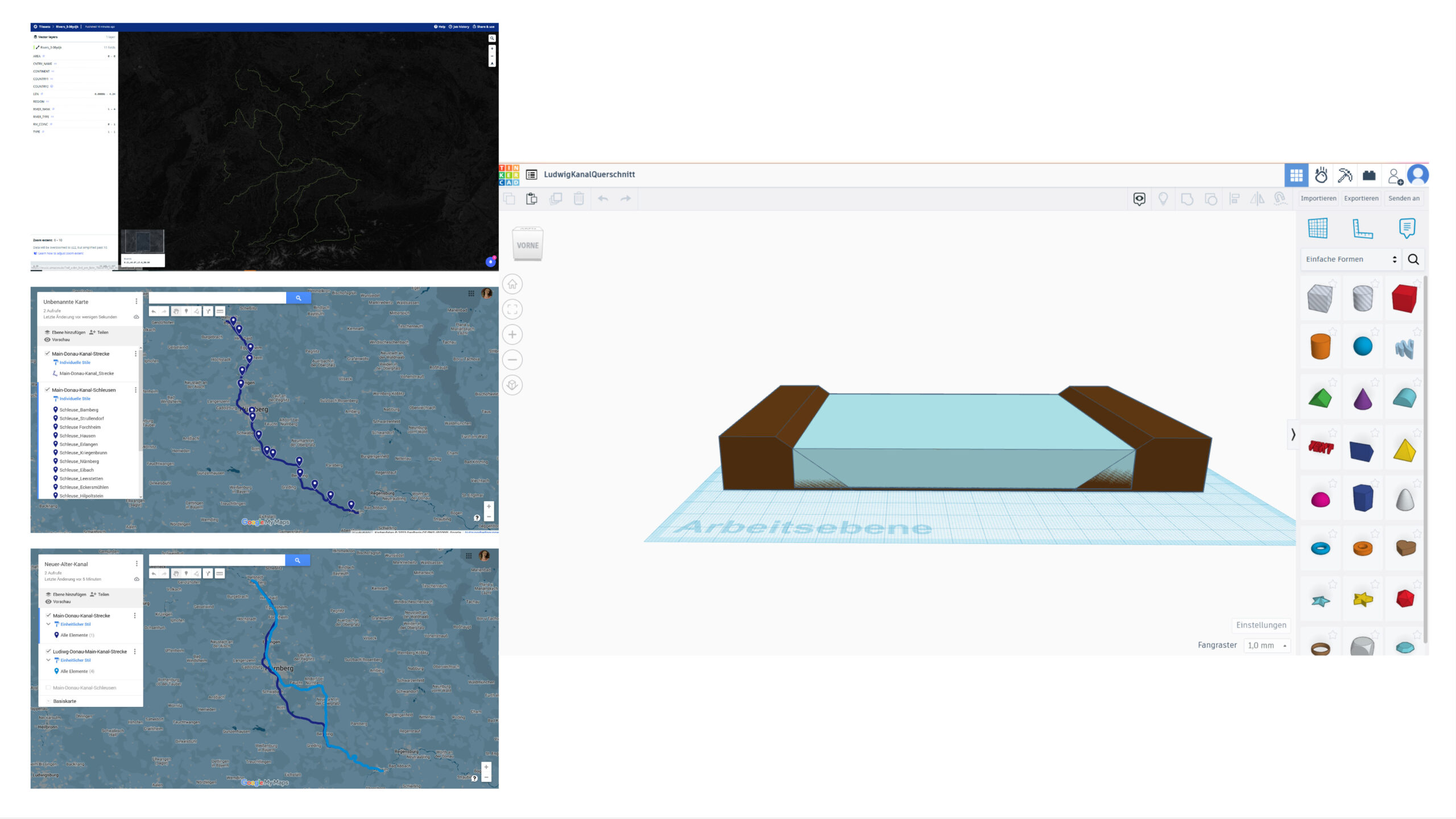Click the VORNE view cube face
Screen dimensions: 1456x819
(x=527, y=246)
